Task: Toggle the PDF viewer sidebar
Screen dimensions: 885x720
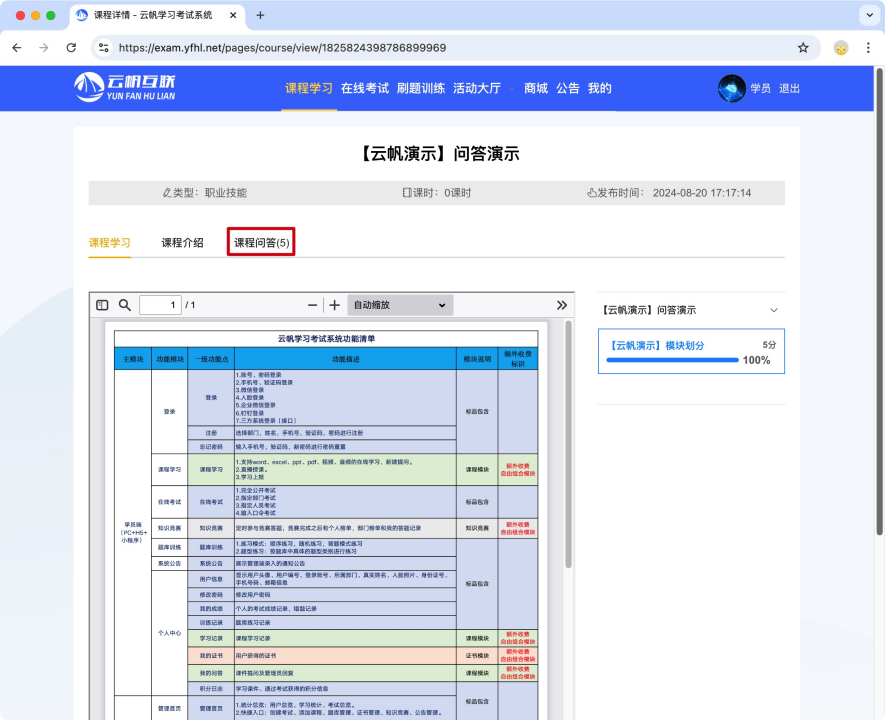Action: (102, 305)
